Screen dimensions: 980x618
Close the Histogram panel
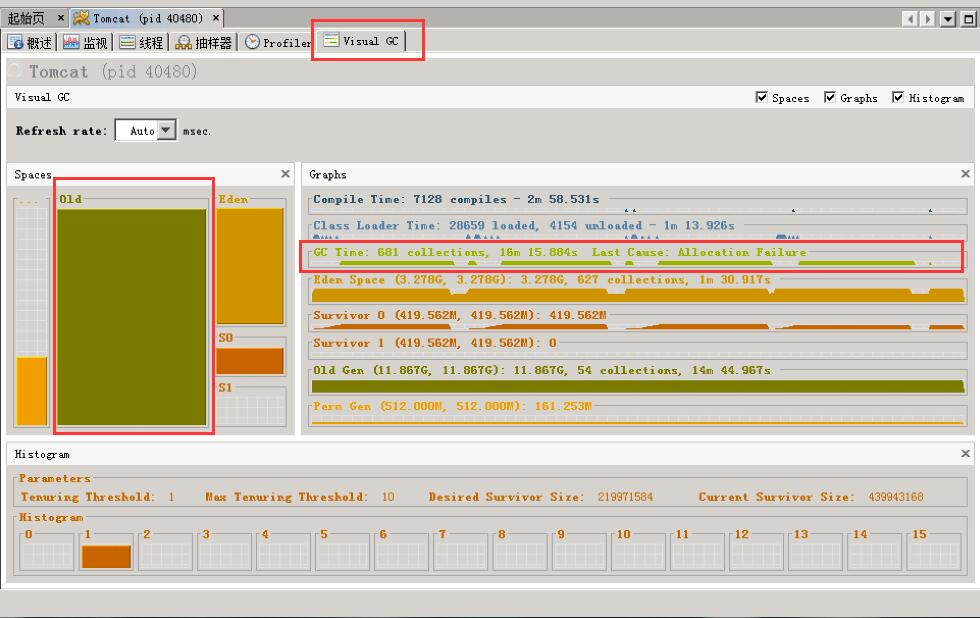pyautogui.click(x=965, y=454)
